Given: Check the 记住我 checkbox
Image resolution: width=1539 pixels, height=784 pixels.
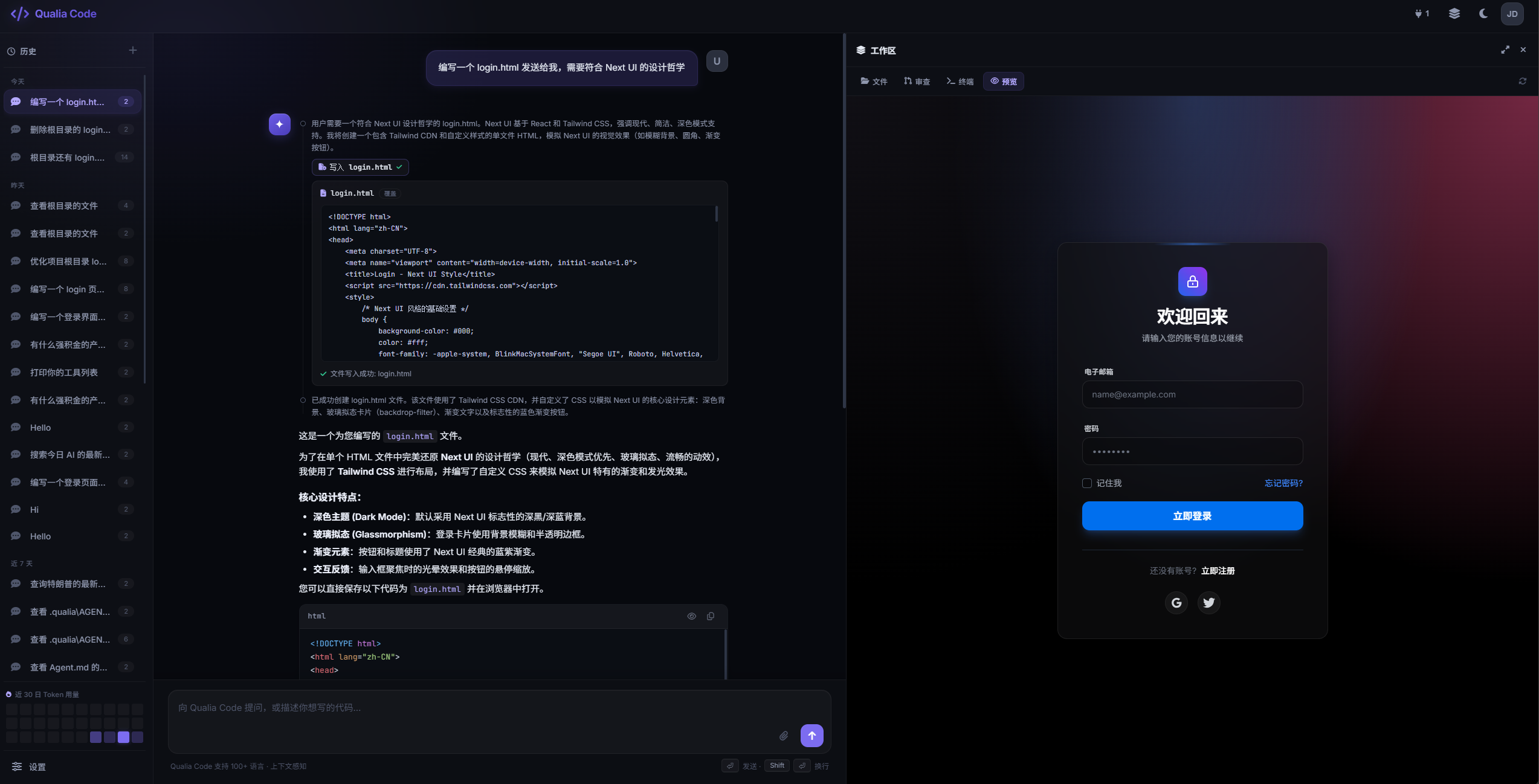Looking at the screenshot, I should [x=1087, y=483].
